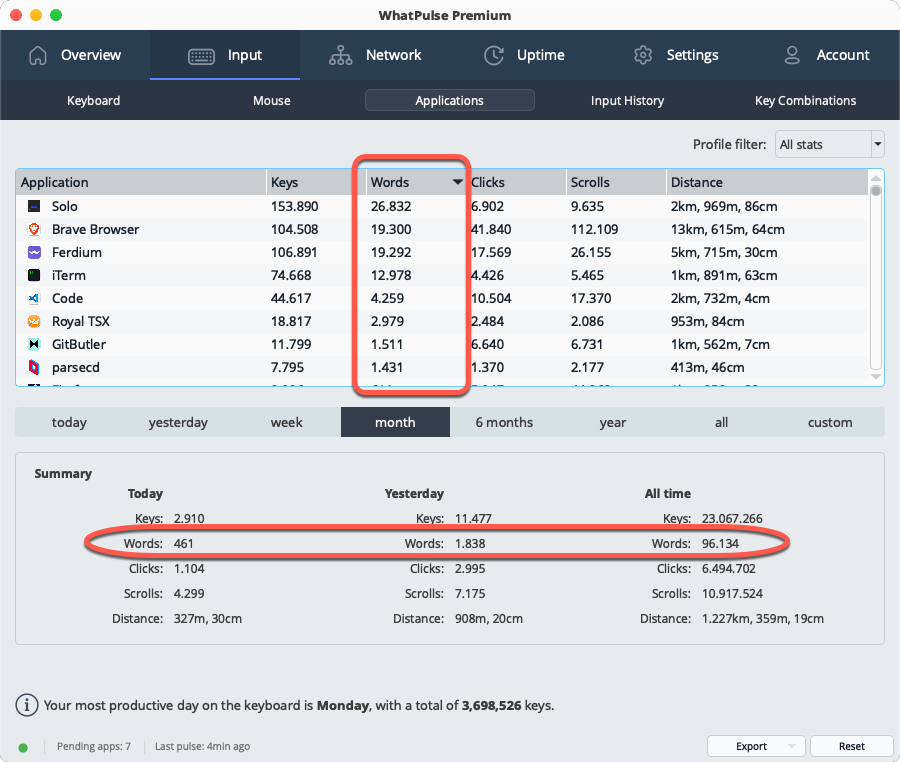Click the parsecd app icon
This screenshot has width=900, height=762.
(34, 367)
